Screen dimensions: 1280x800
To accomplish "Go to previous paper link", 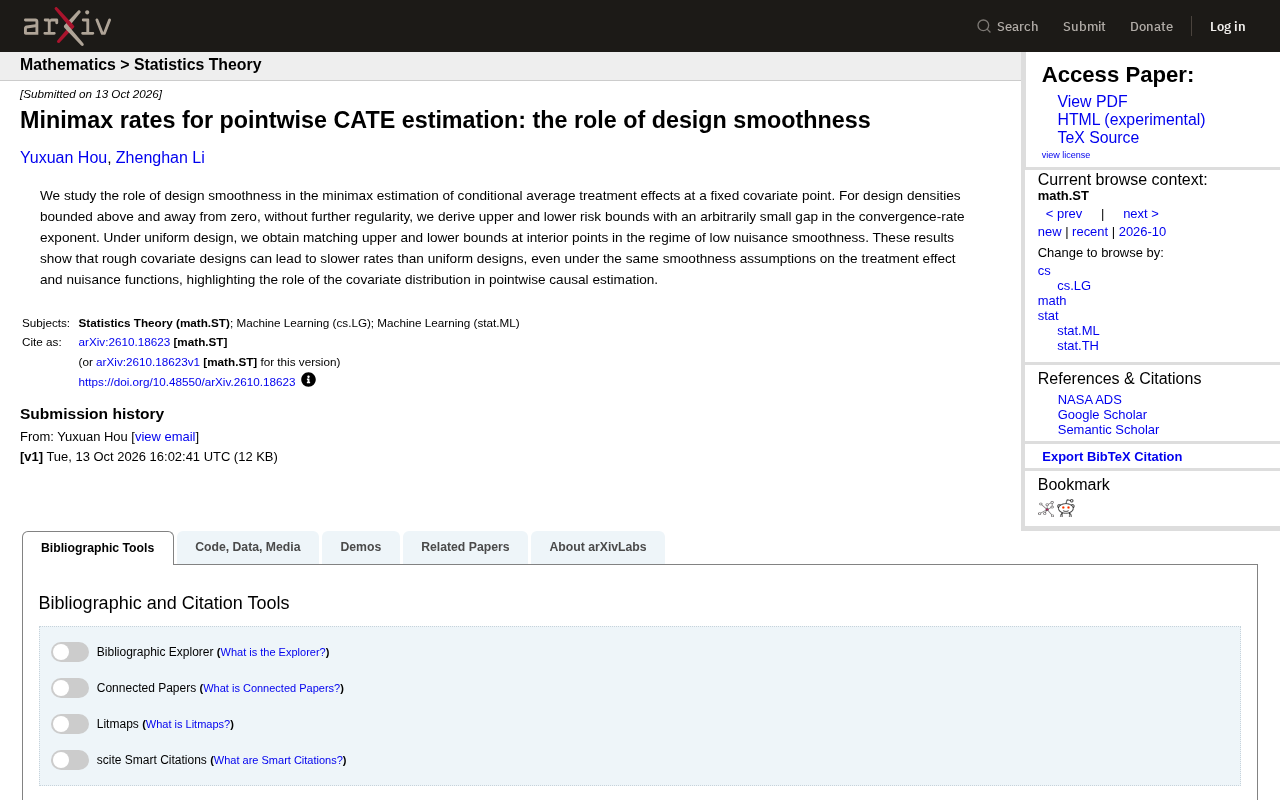I will [x=1064, y=214].
